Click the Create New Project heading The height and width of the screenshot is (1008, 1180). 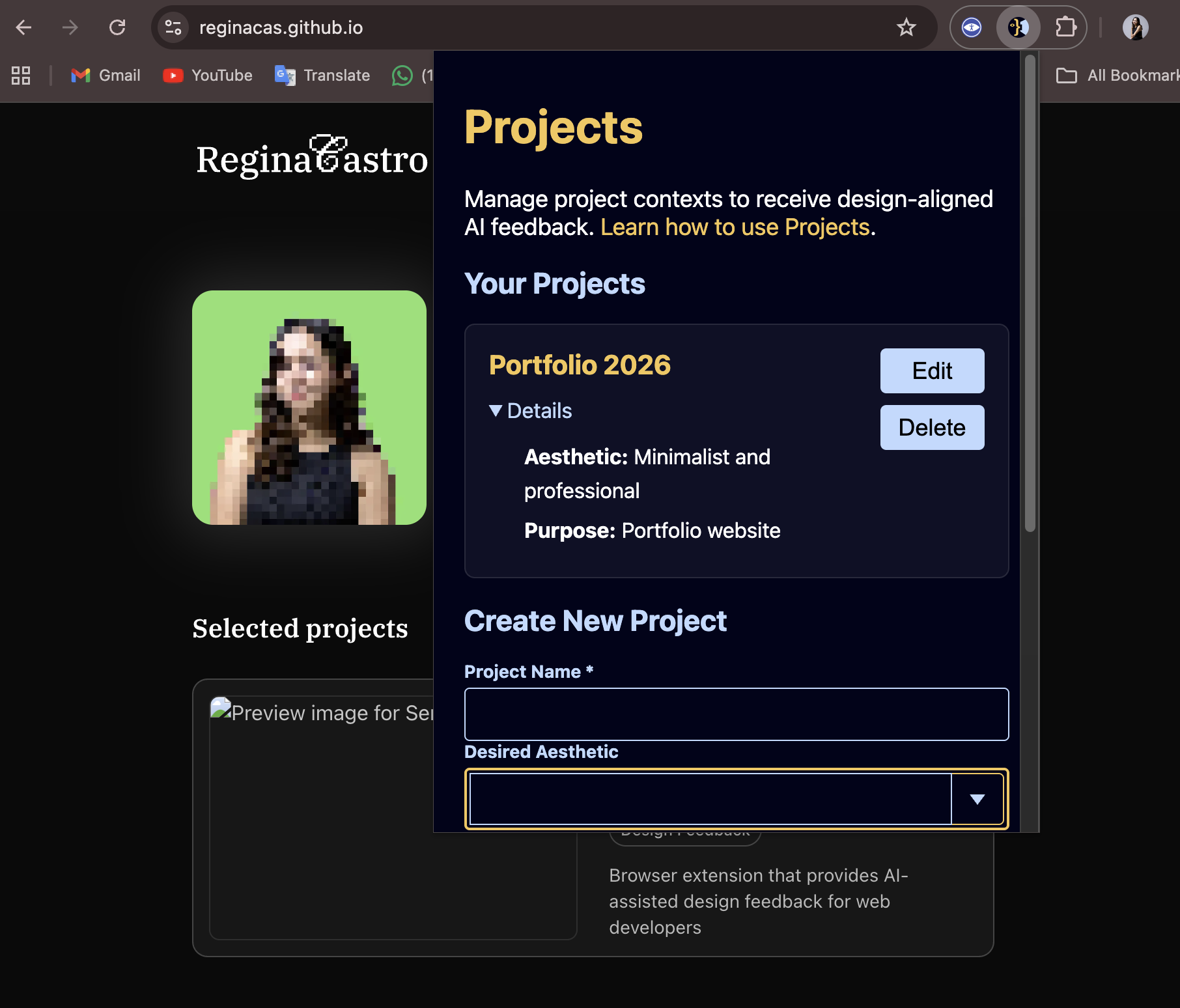(x=595, y=621)
